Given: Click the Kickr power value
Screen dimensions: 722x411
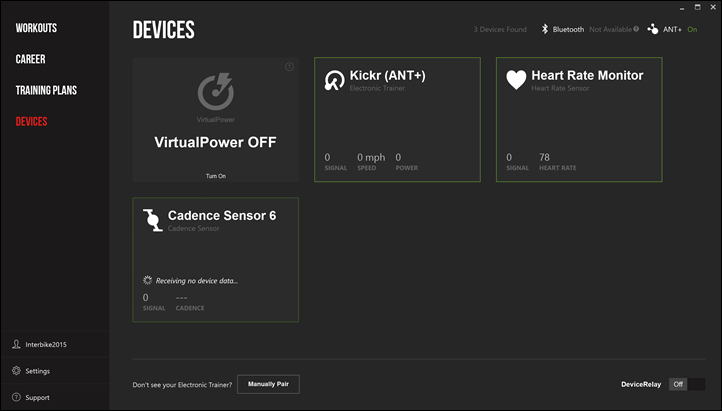Looking at the screenshot, I should pyautogui.click(x=398, y=157).
